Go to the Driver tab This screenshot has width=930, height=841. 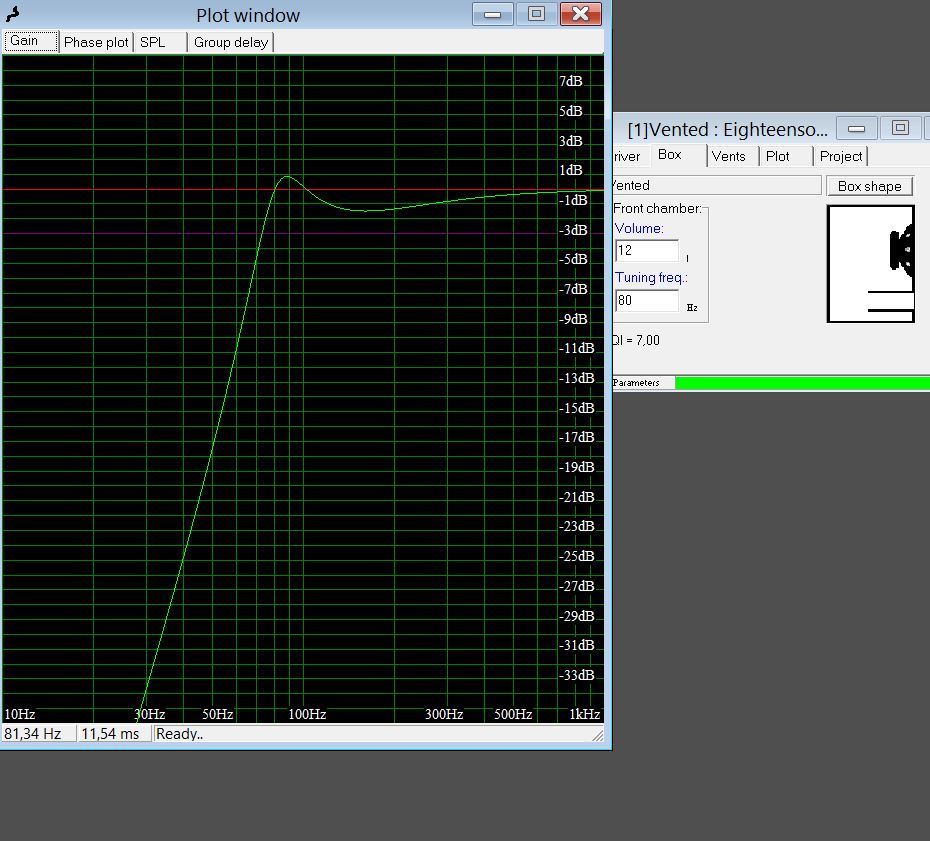pos(627,156)
